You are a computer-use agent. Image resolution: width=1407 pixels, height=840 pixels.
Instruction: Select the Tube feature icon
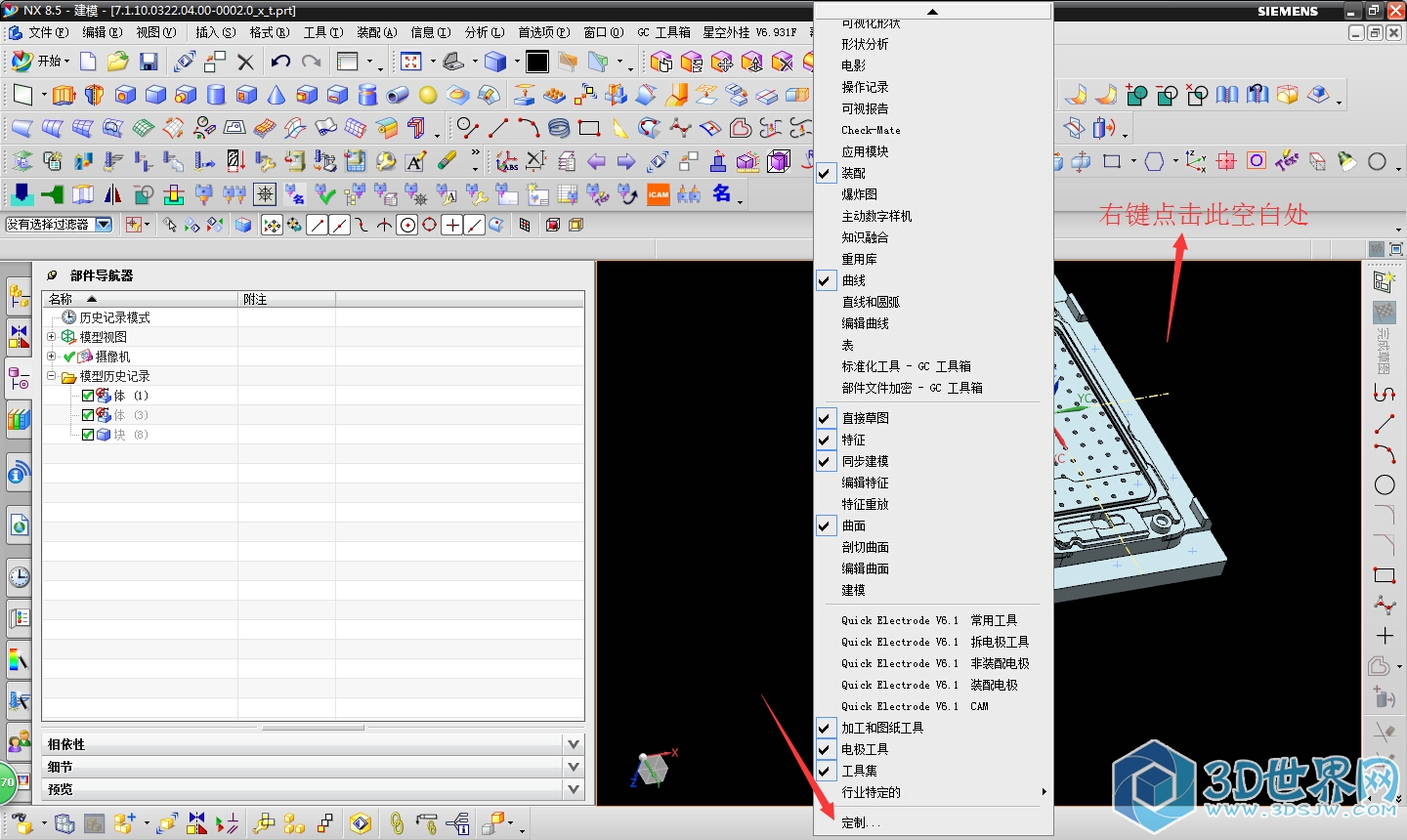tap(398, 95)
